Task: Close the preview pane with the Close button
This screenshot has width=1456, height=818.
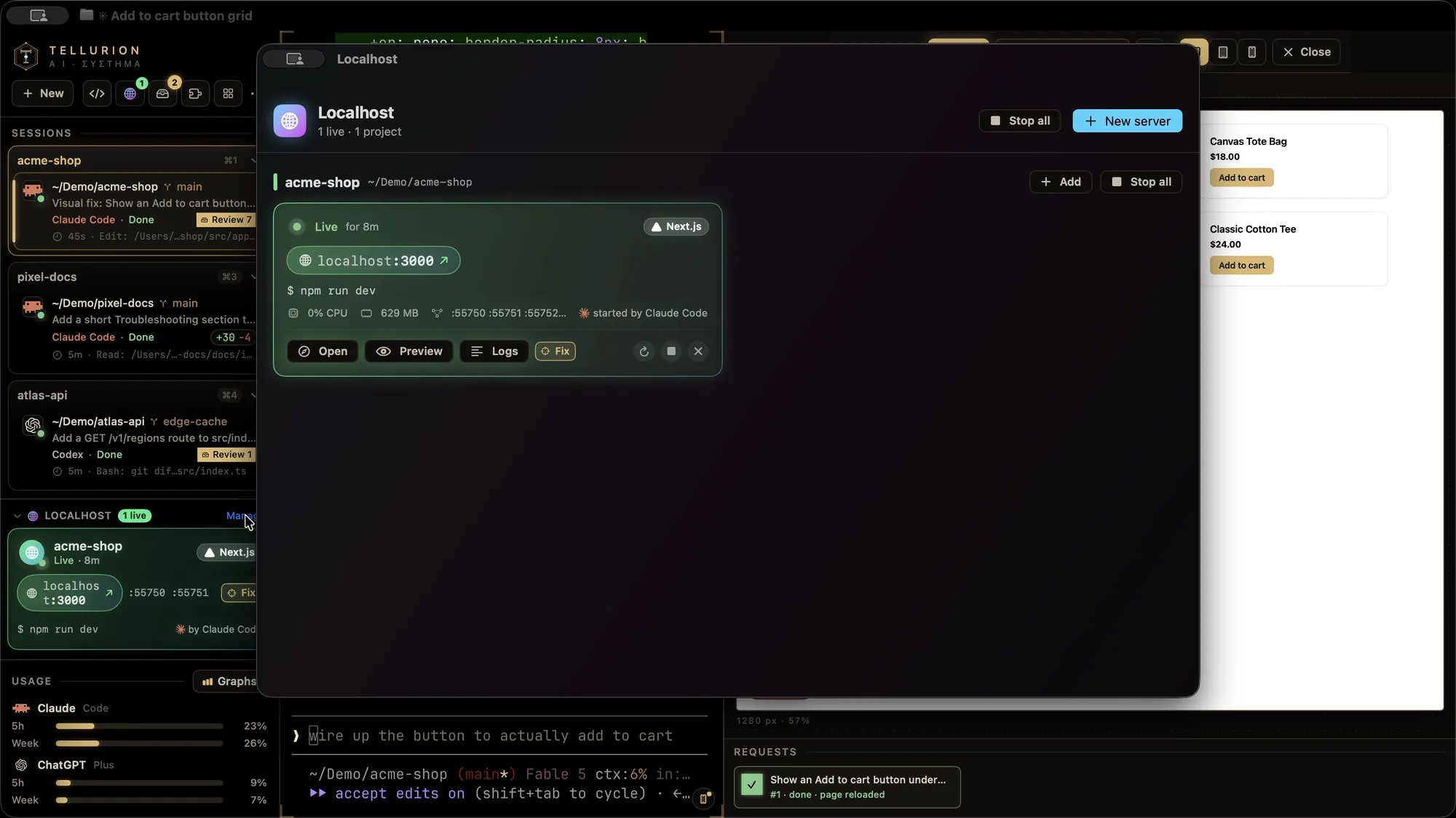Action: point(1306,52)
